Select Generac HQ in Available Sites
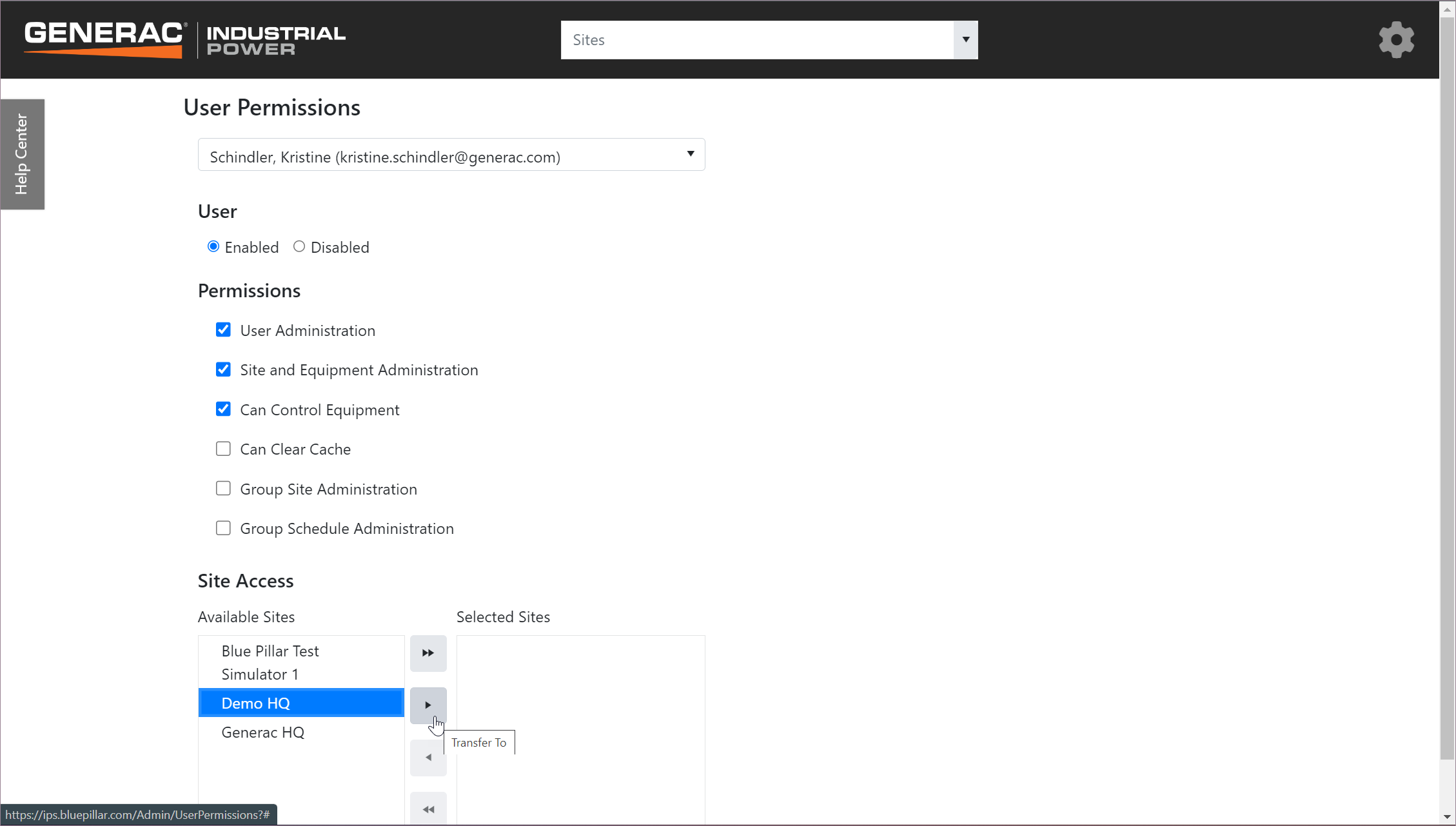The height and width of the screenshot is (826, 1456). click(262, 733)
